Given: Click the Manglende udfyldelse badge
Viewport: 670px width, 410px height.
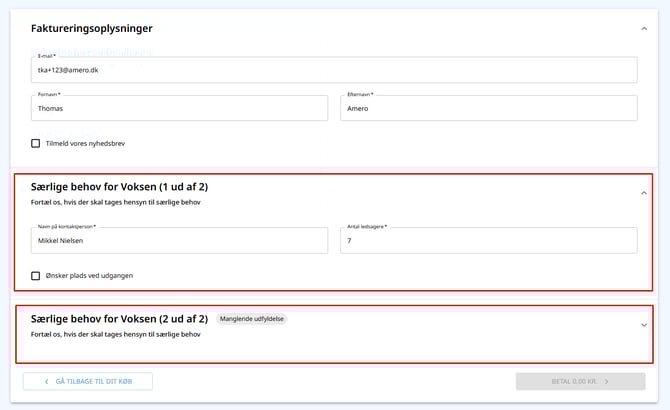Looking at the screenshot, I should pos(251,319).
